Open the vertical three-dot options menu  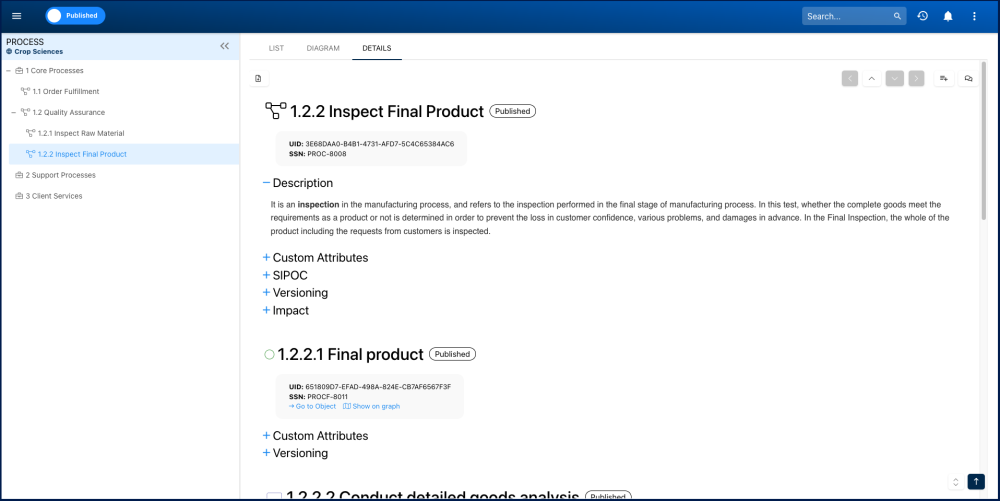pyautogui.click(x=974, y=16)
